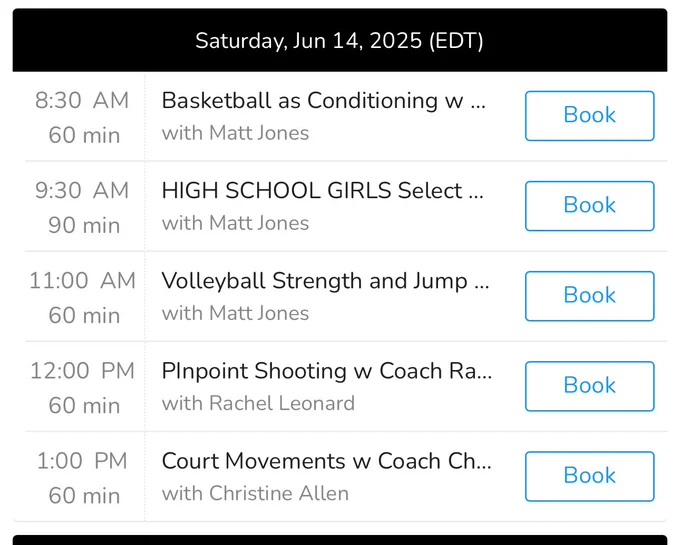Viewport: 680px width, 545px height.
Task: Open HIGH SCHOOL GIRLS Select class title
Action: pyautogui.click(x=323, y=191)
